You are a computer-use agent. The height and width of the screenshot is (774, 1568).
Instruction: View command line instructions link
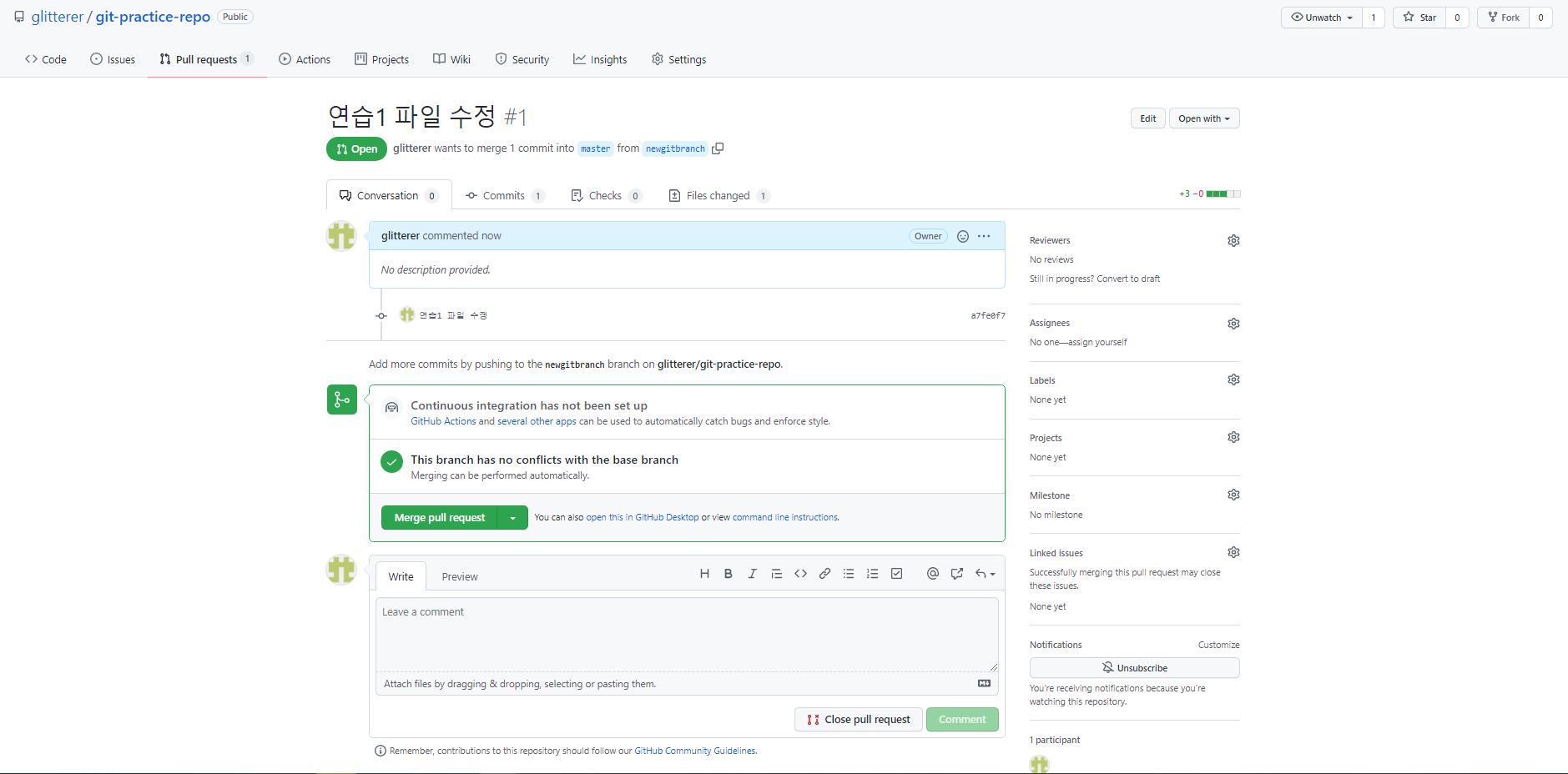(785, 518)
